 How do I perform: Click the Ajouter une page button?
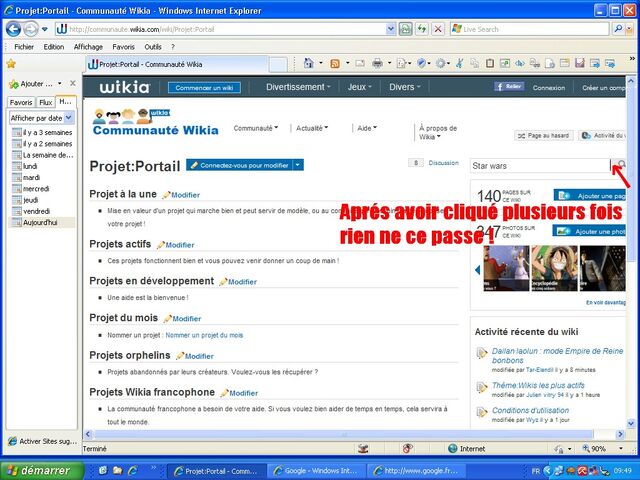590,196
